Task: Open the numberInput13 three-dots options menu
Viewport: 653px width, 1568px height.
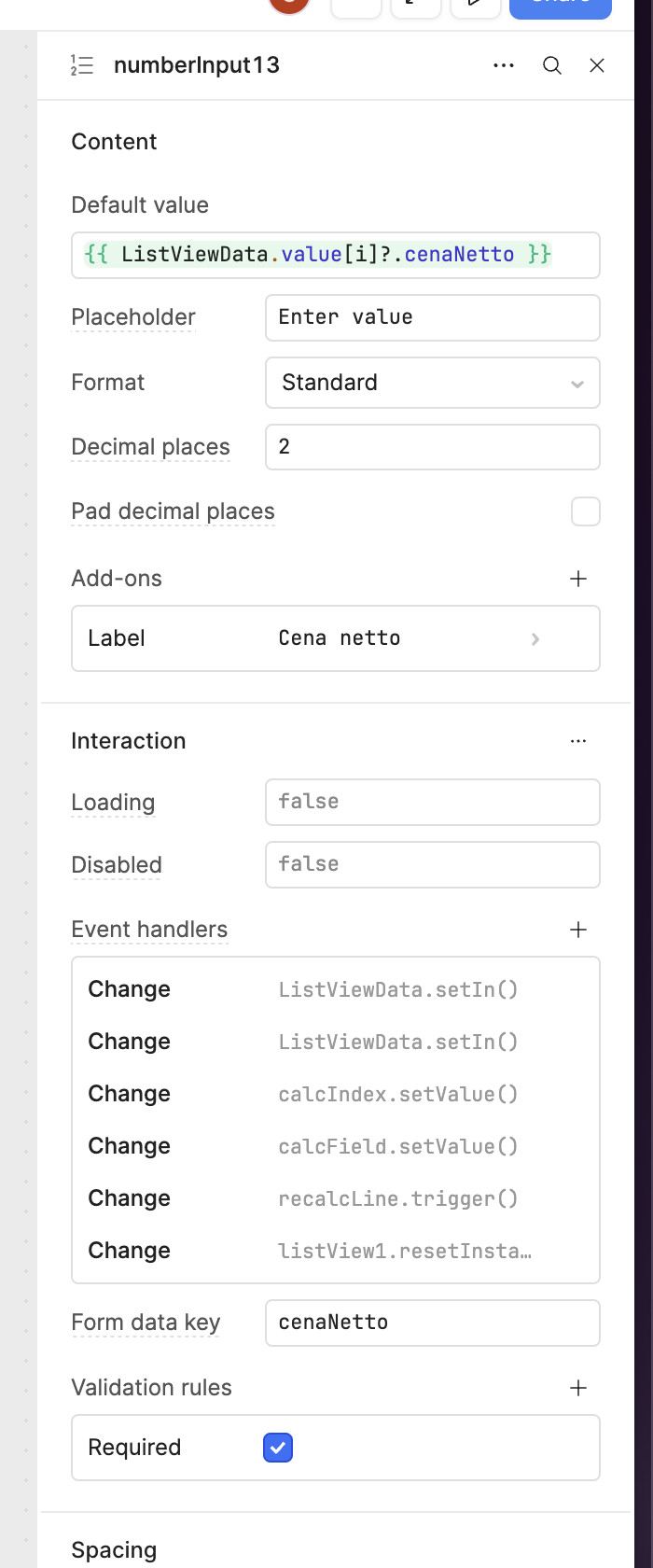Action: click(504, 65)
